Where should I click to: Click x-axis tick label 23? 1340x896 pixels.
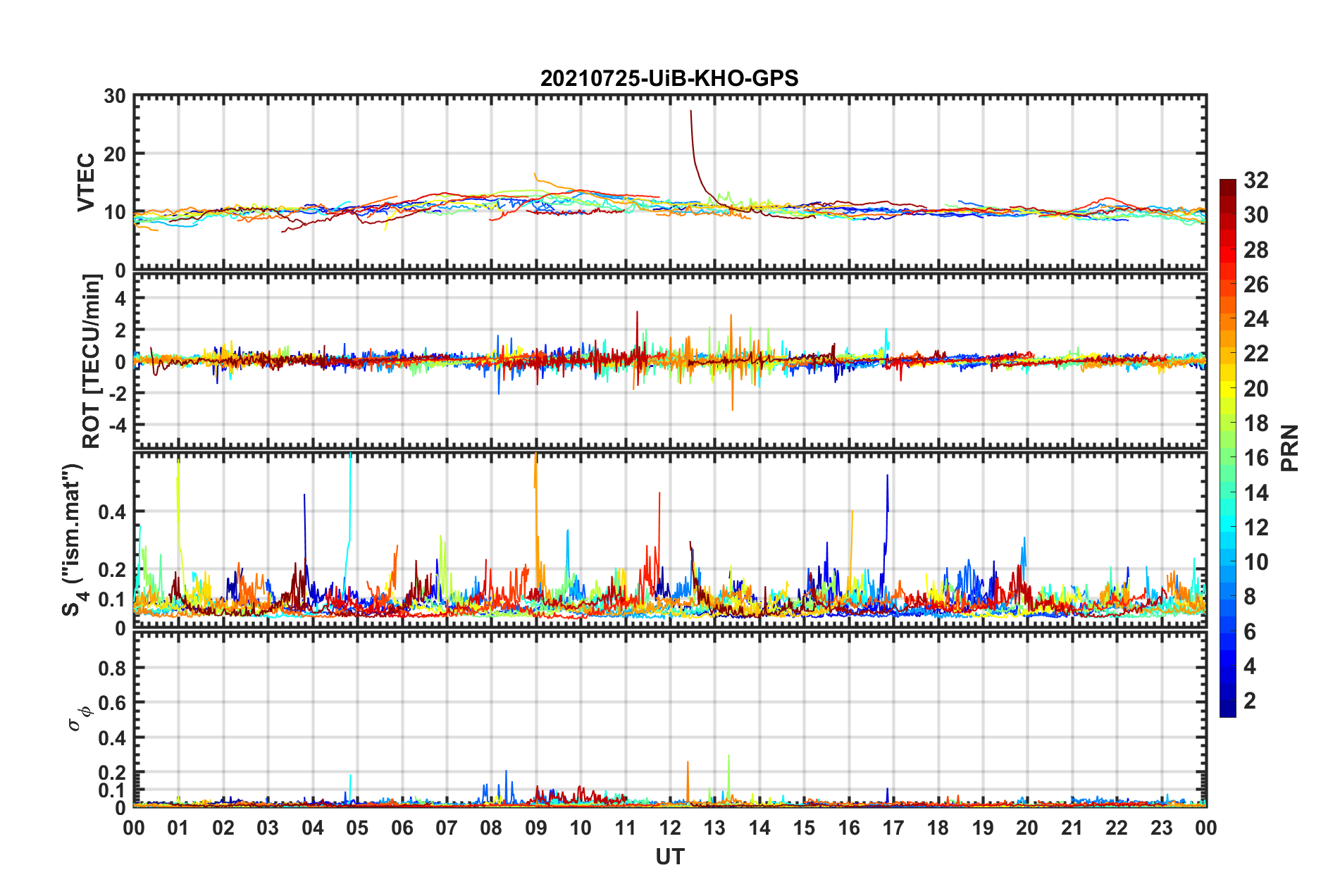[x=1161, y=828]
